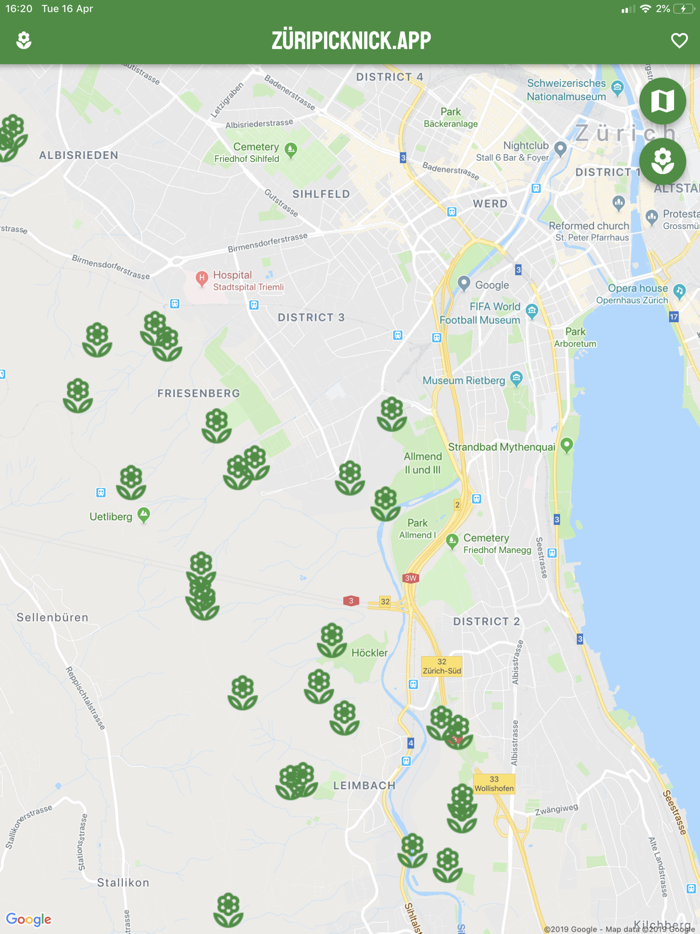The height and width of the screenshot is (934, 700).
Task: Select bottom picnic marker below Stallikon
Action: point(228,910)
